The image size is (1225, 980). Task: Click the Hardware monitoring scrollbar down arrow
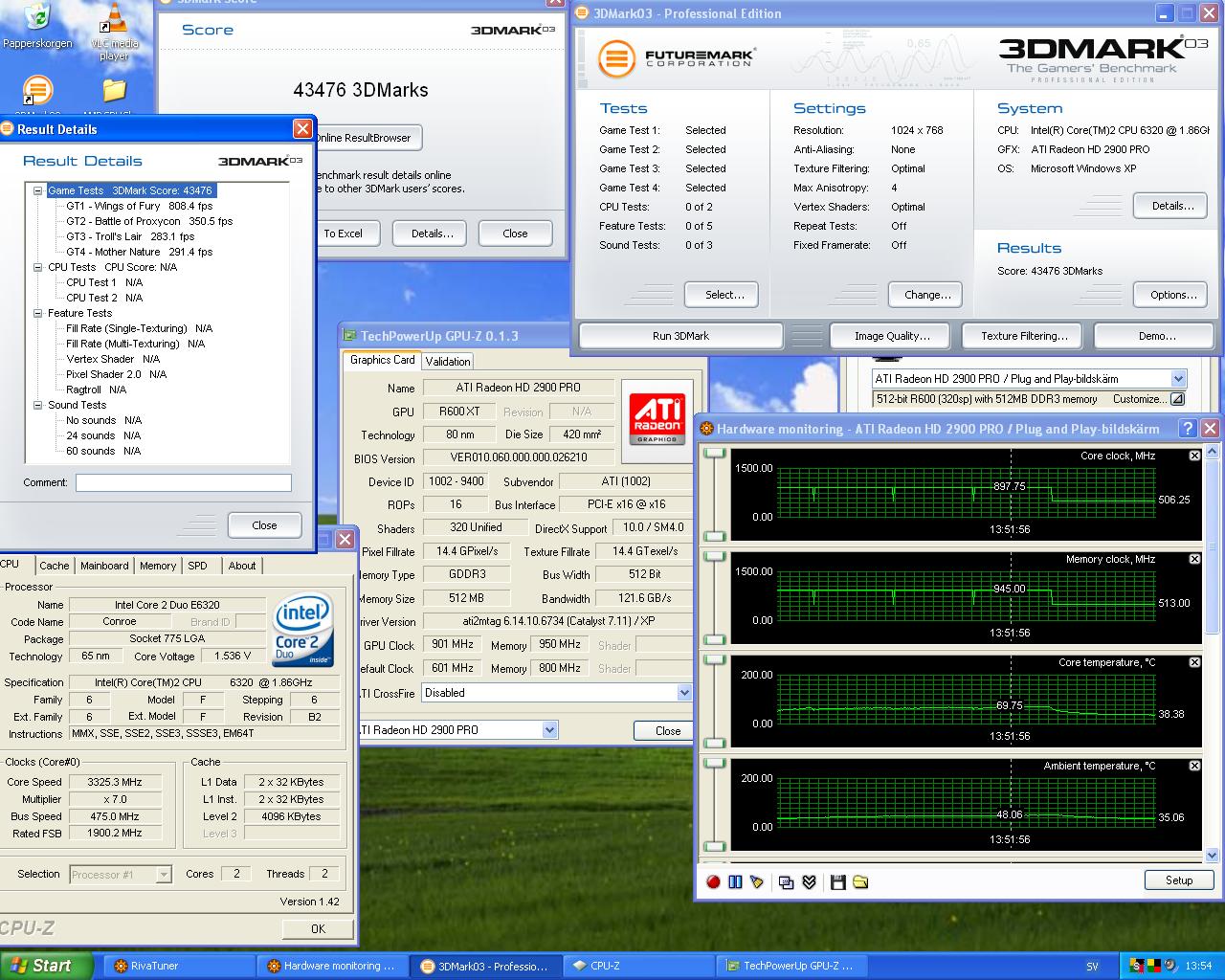pyautogui.click(x=1213, y=855)
